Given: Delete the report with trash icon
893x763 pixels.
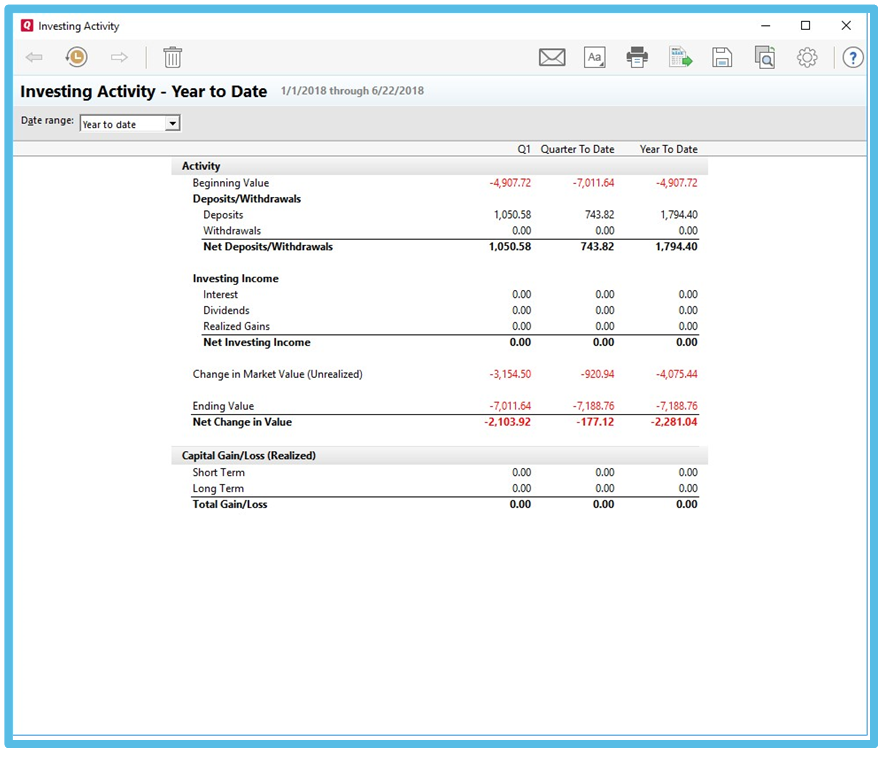Looking at the screenshot, I should point(173,58).
